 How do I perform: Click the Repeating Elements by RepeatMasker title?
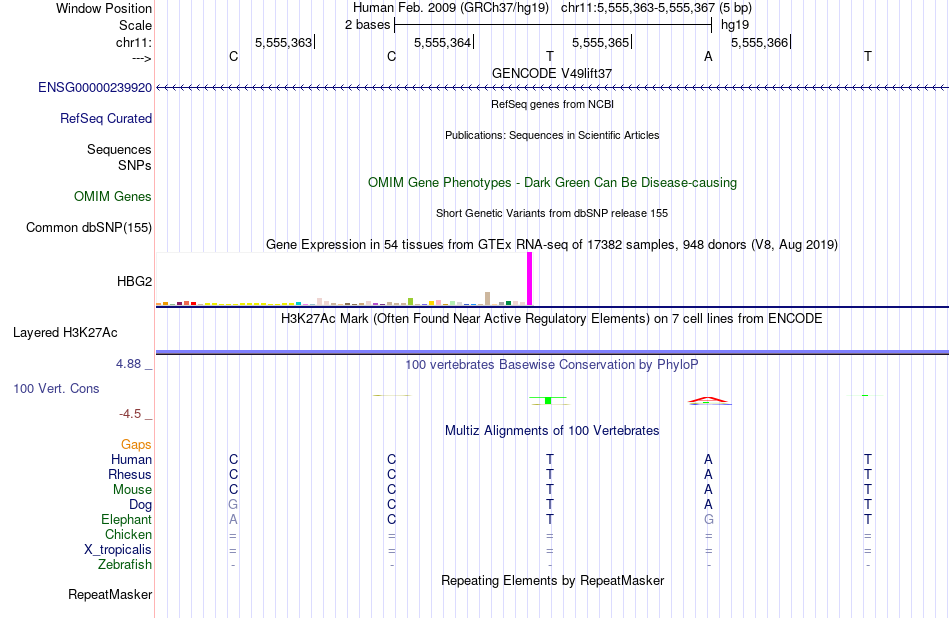[x=552, y=580]
